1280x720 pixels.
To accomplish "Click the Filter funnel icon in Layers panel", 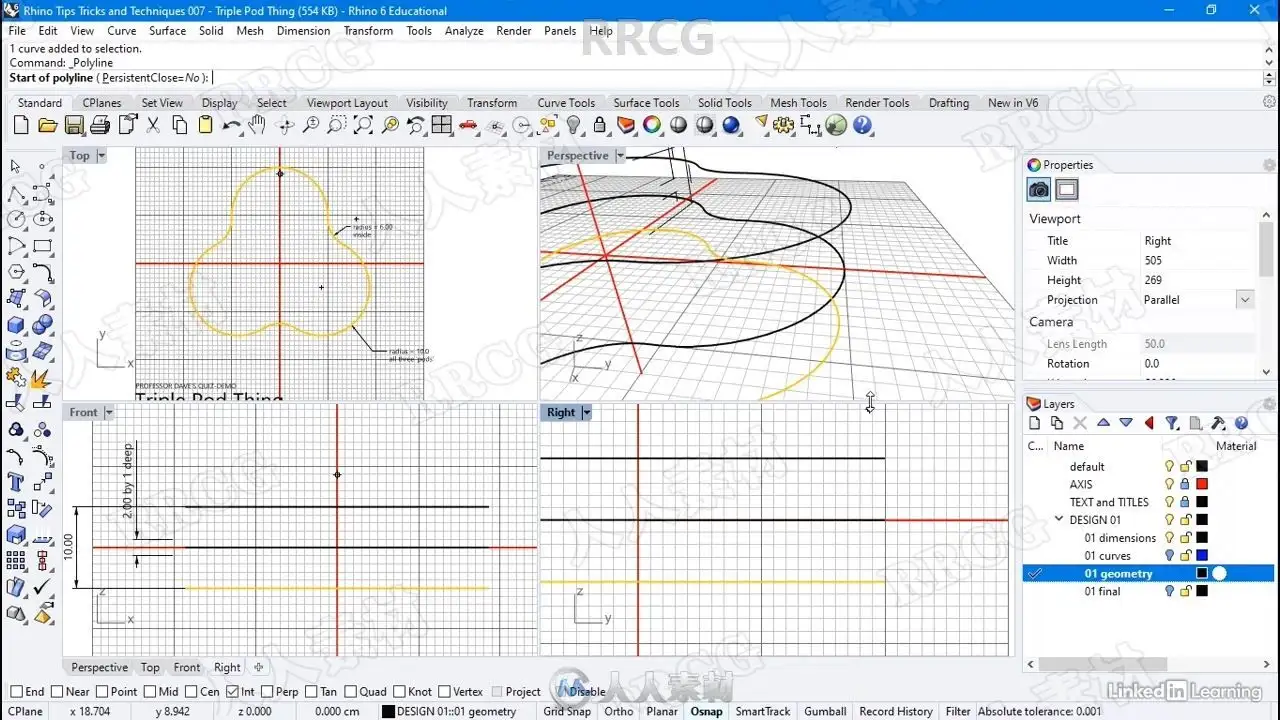I will pyautogui.click(x=1172, y=424).
